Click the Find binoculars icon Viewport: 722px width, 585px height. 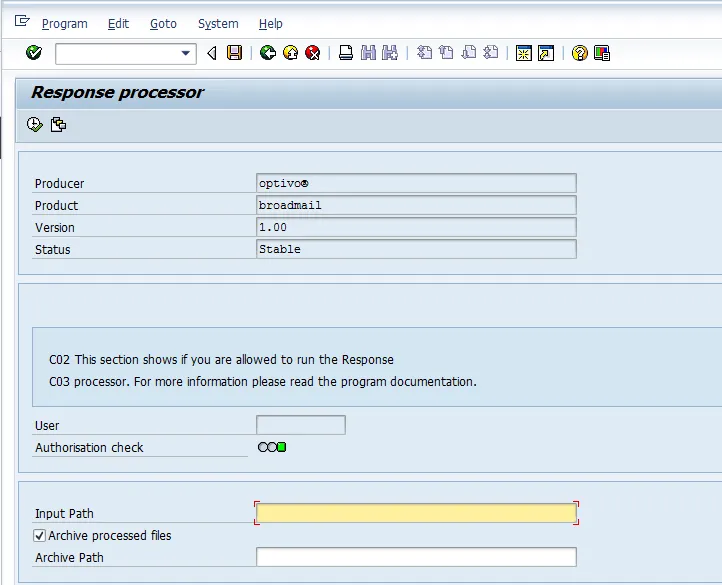pyautogui.click(x=368, y=53)
